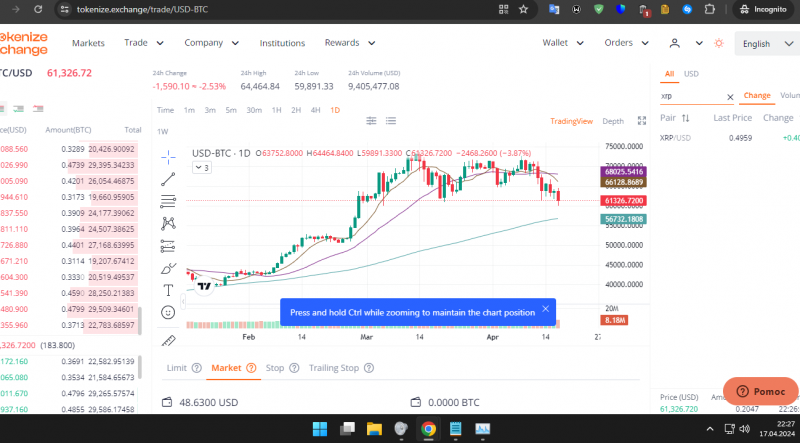Viewport: 800px width, 443px height.
Task: Clear the xrp search field
Action: click(730, 97)
